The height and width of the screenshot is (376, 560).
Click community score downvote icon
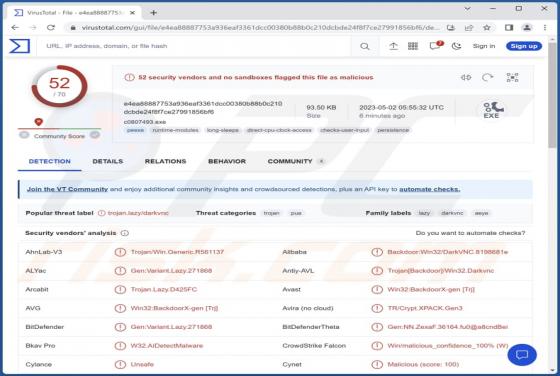tap(24, 135)
